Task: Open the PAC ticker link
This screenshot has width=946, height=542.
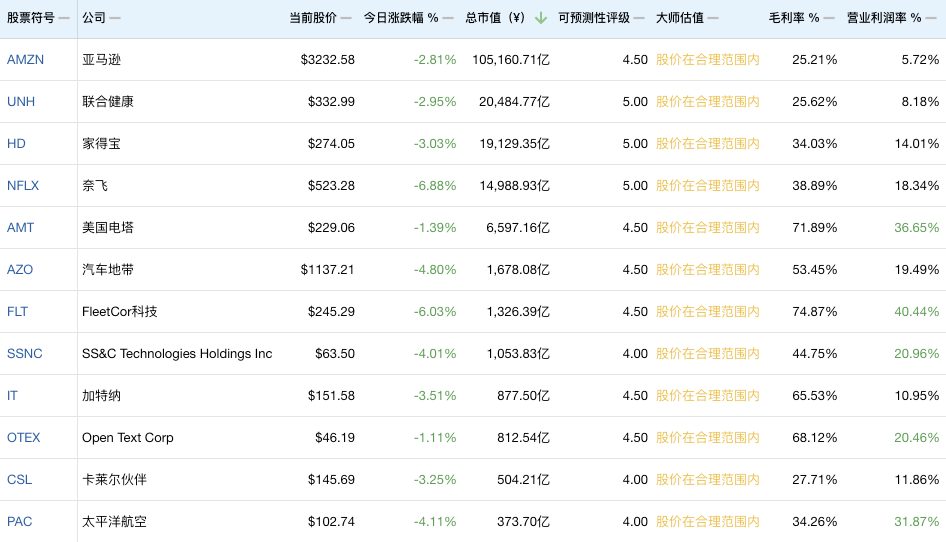Action: click(19, 521)
